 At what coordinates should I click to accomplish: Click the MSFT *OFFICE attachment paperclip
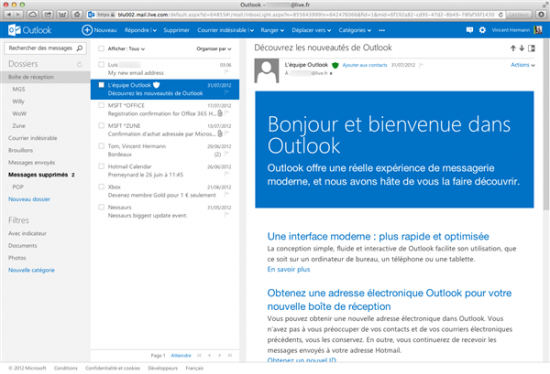point(220,113)
